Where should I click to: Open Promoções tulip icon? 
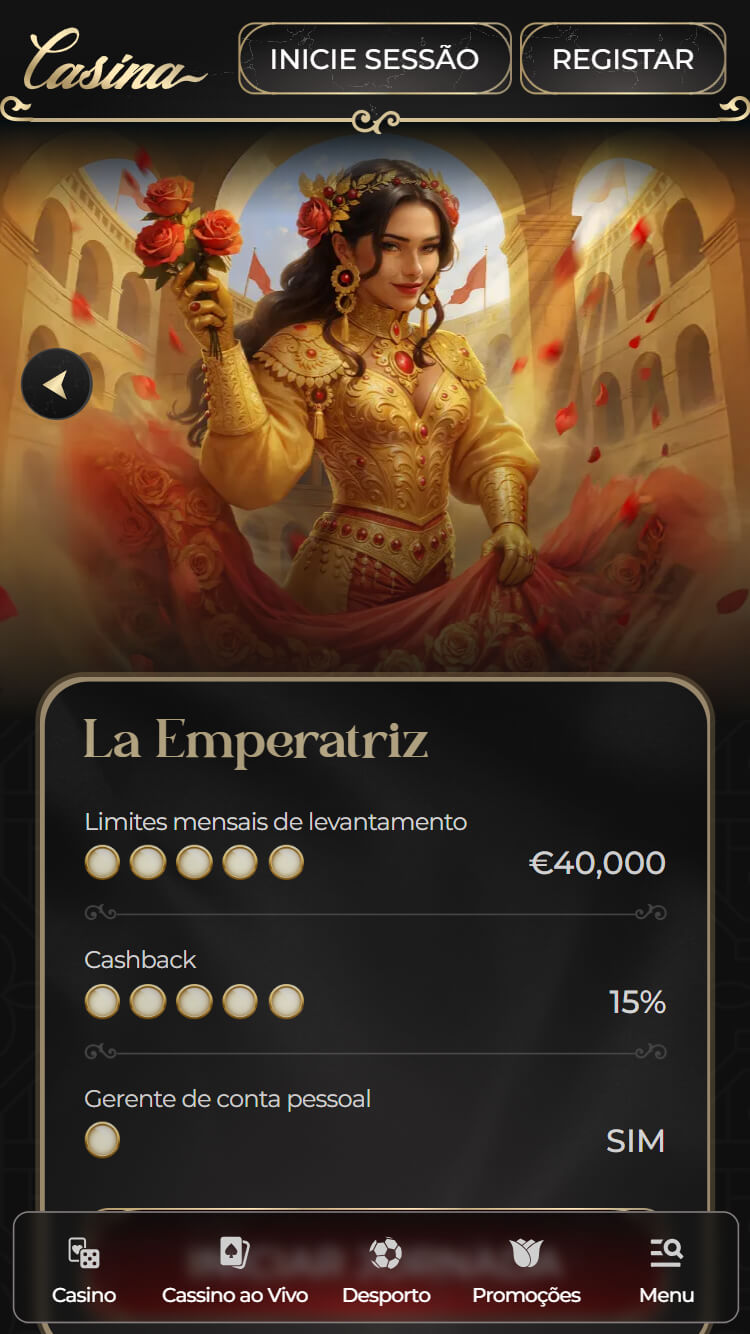pos(526,1253)
